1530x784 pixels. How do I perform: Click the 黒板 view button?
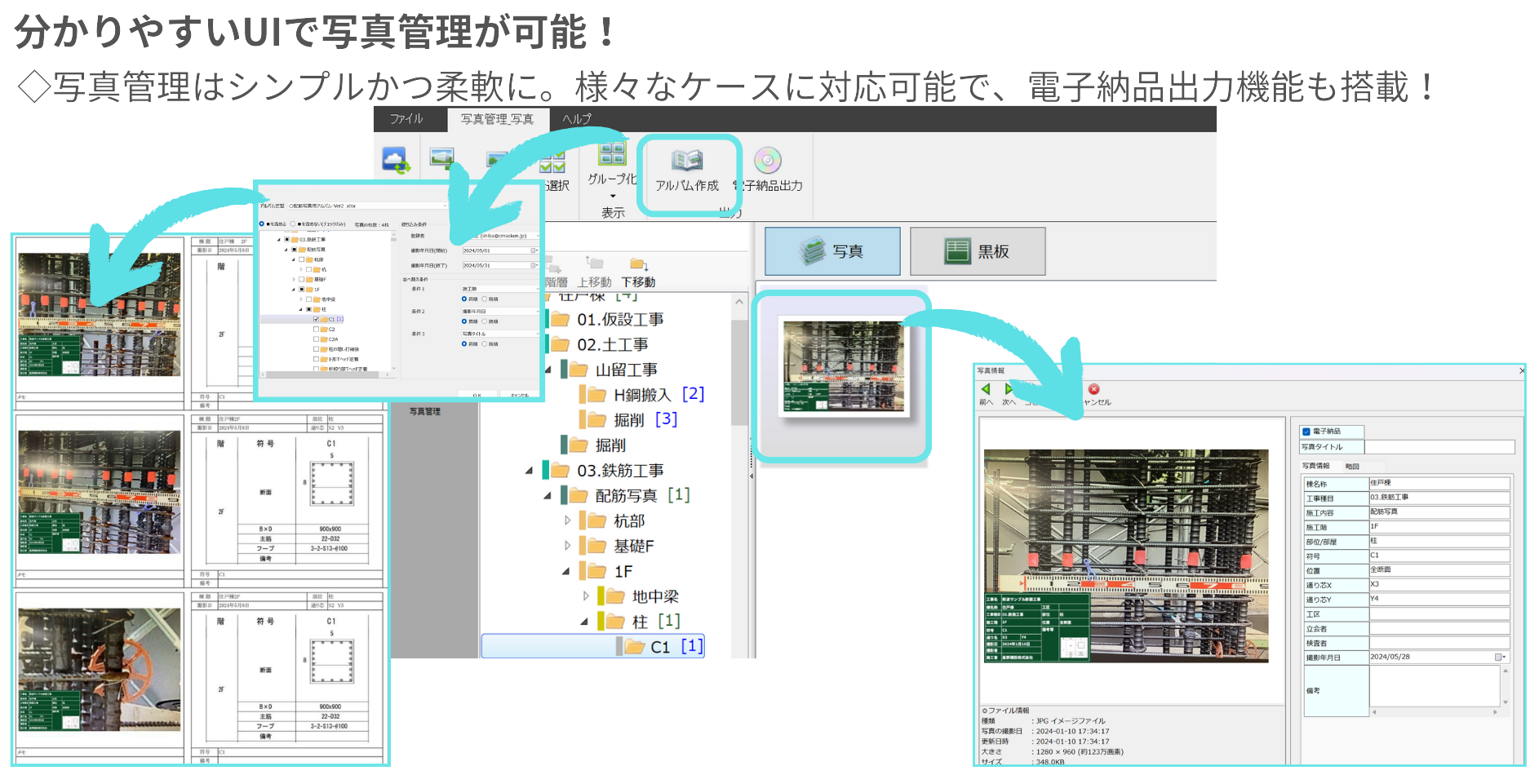978,251
